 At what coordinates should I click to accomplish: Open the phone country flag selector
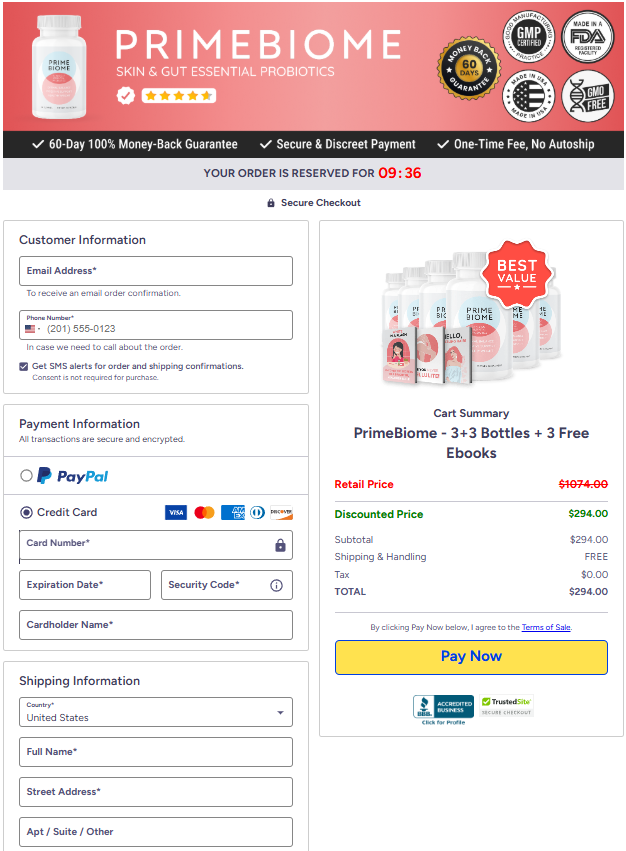tap(33, 329)
